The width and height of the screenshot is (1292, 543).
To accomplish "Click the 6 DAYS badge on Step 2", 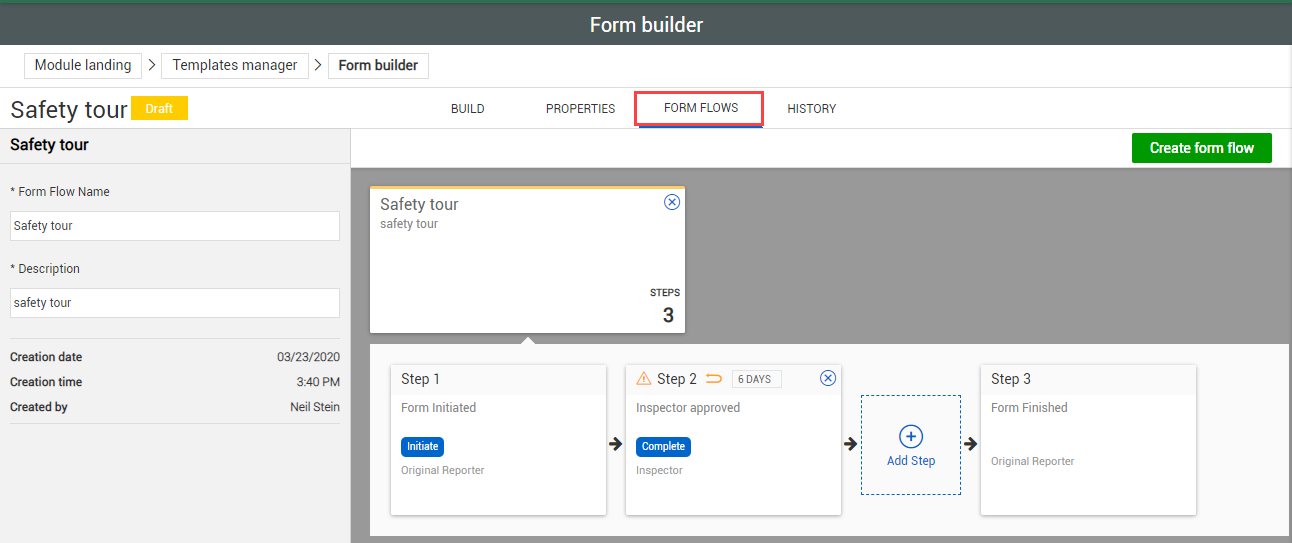I will (x=757, y=379).
